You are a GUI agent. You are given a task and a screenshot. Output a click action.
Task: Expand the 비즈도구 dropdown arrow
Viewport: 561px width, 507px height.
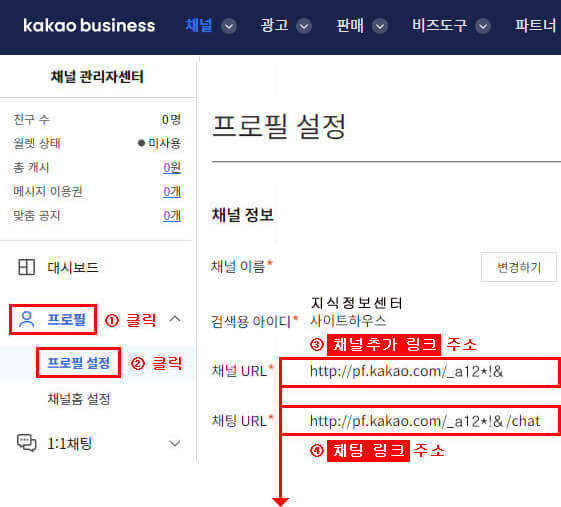coord(483,26)
